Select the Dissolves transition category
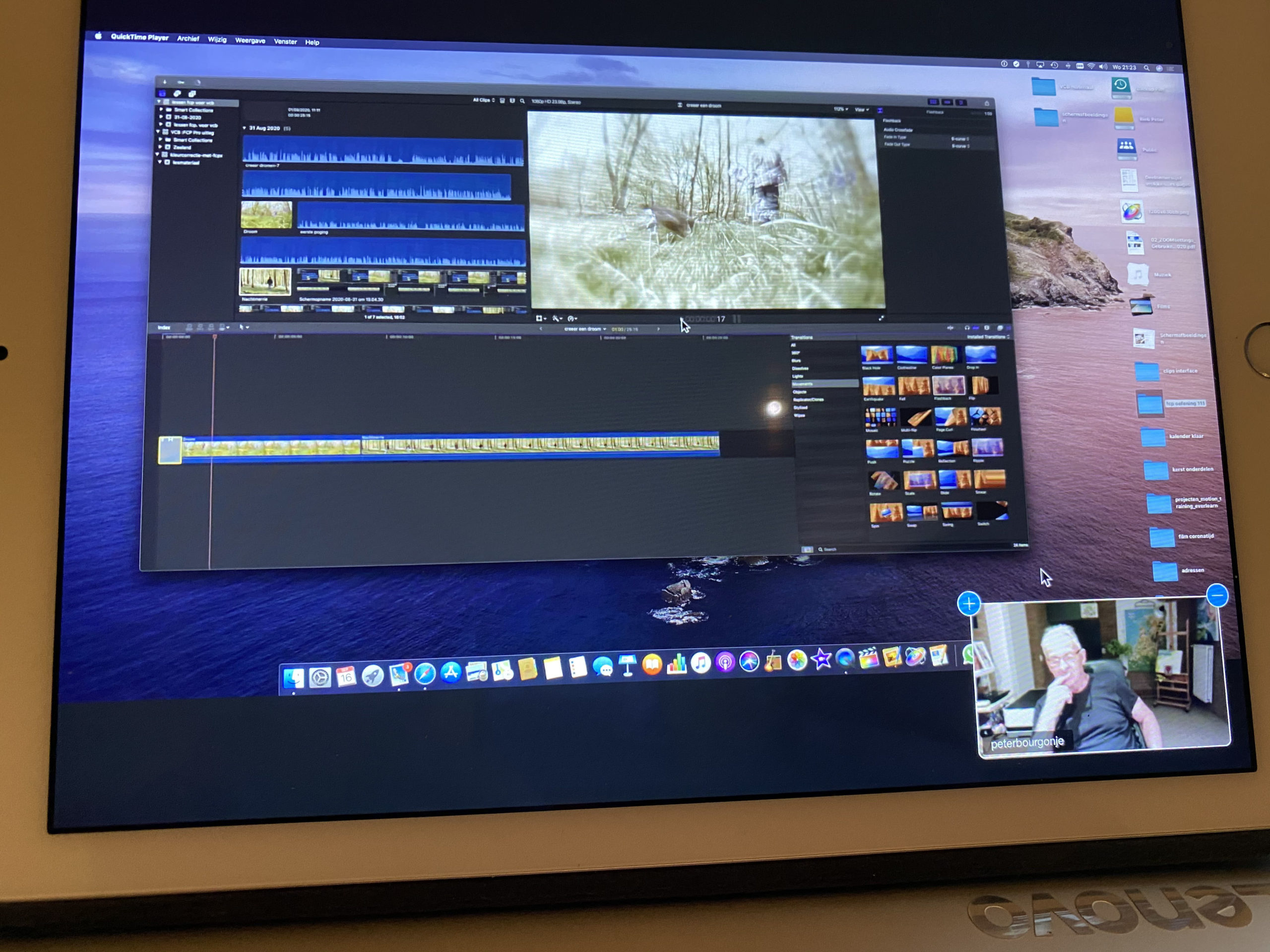 coord(800,368)
